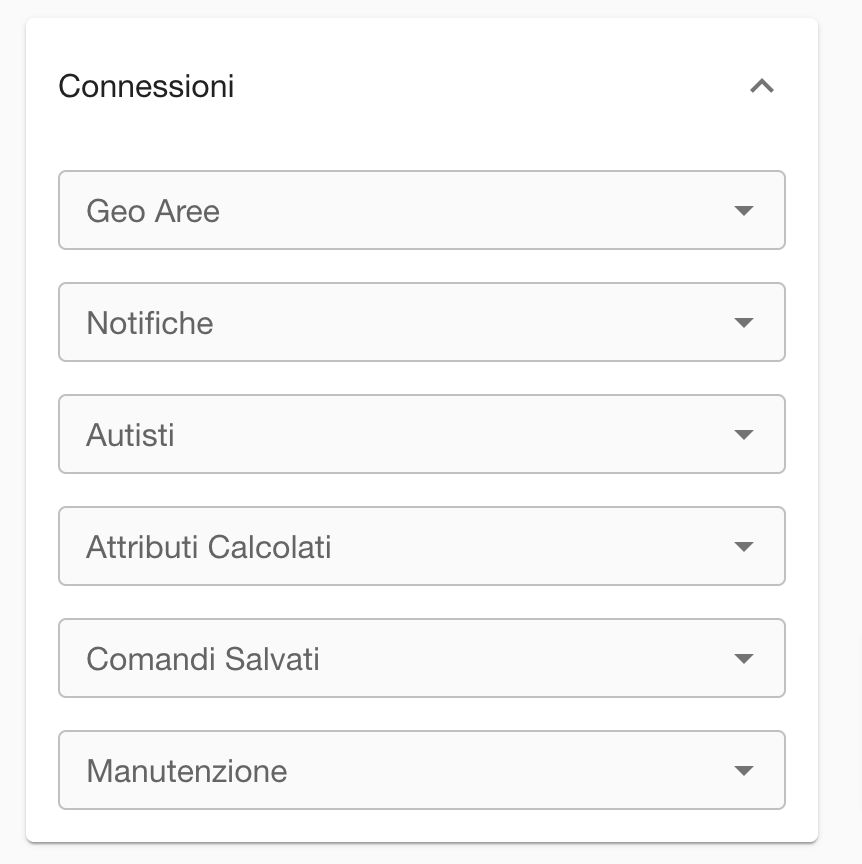Click the Comandi Salvati label text

click(x=203, y=659)
